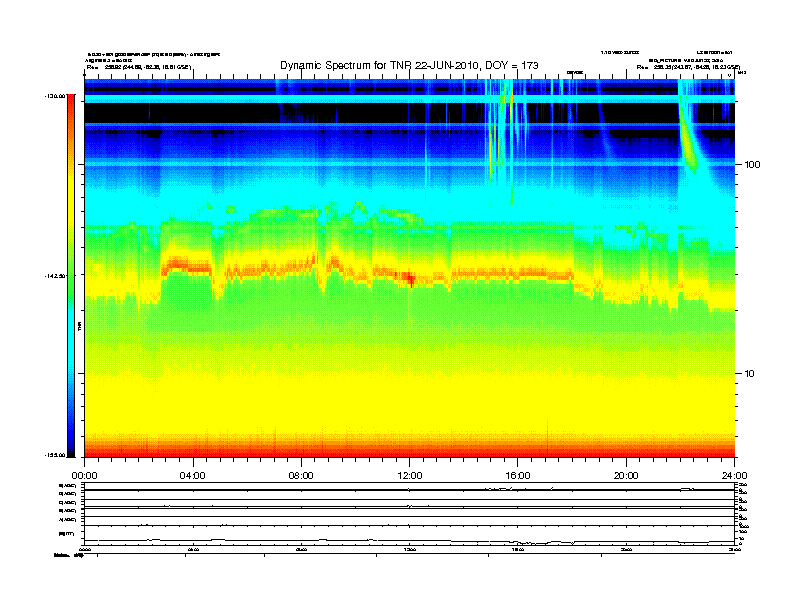Click the dark red intensity spot near 12:00

coord(411,279)
